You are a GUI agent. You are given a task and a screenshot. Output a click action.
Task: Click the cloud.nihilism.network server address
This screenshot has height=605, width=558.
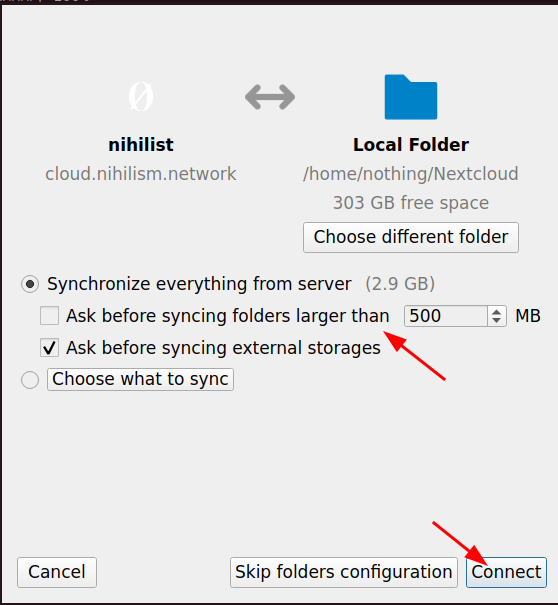(141, 174)
